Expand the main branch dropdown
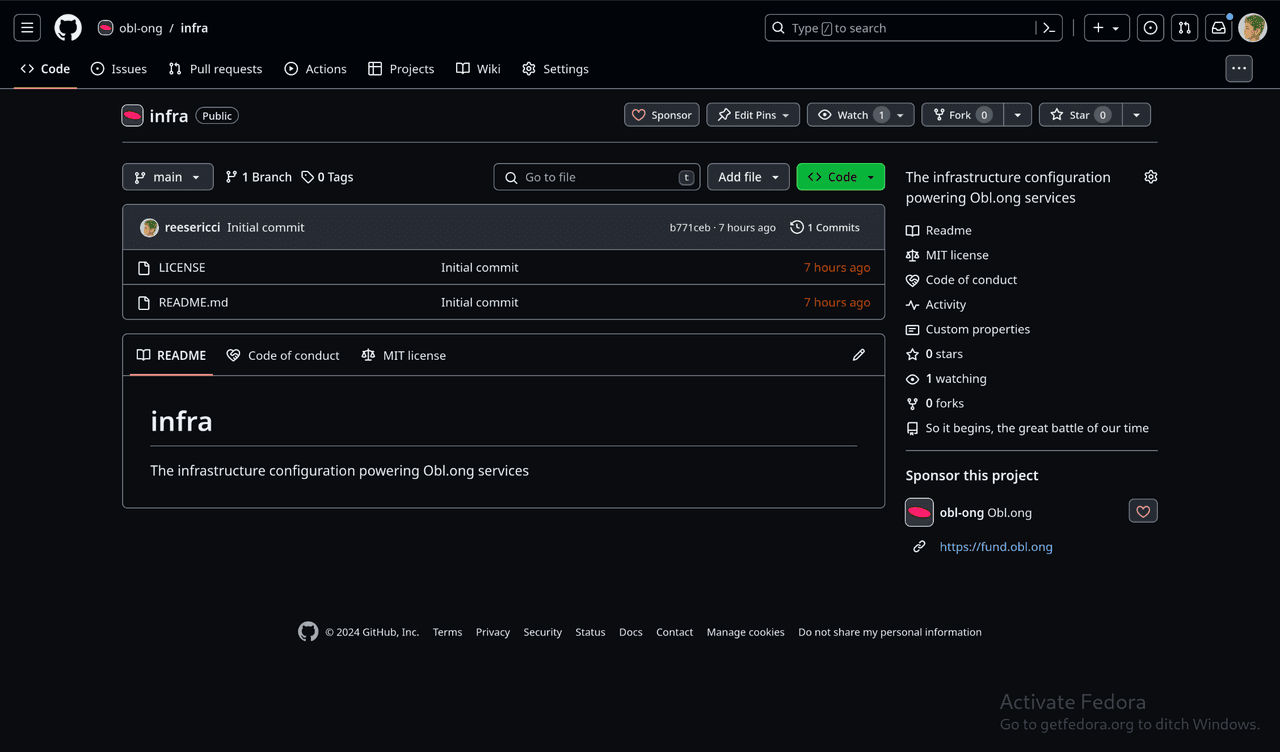The height and width of the screenshot is (752, 1280). (x=167, y=177)
